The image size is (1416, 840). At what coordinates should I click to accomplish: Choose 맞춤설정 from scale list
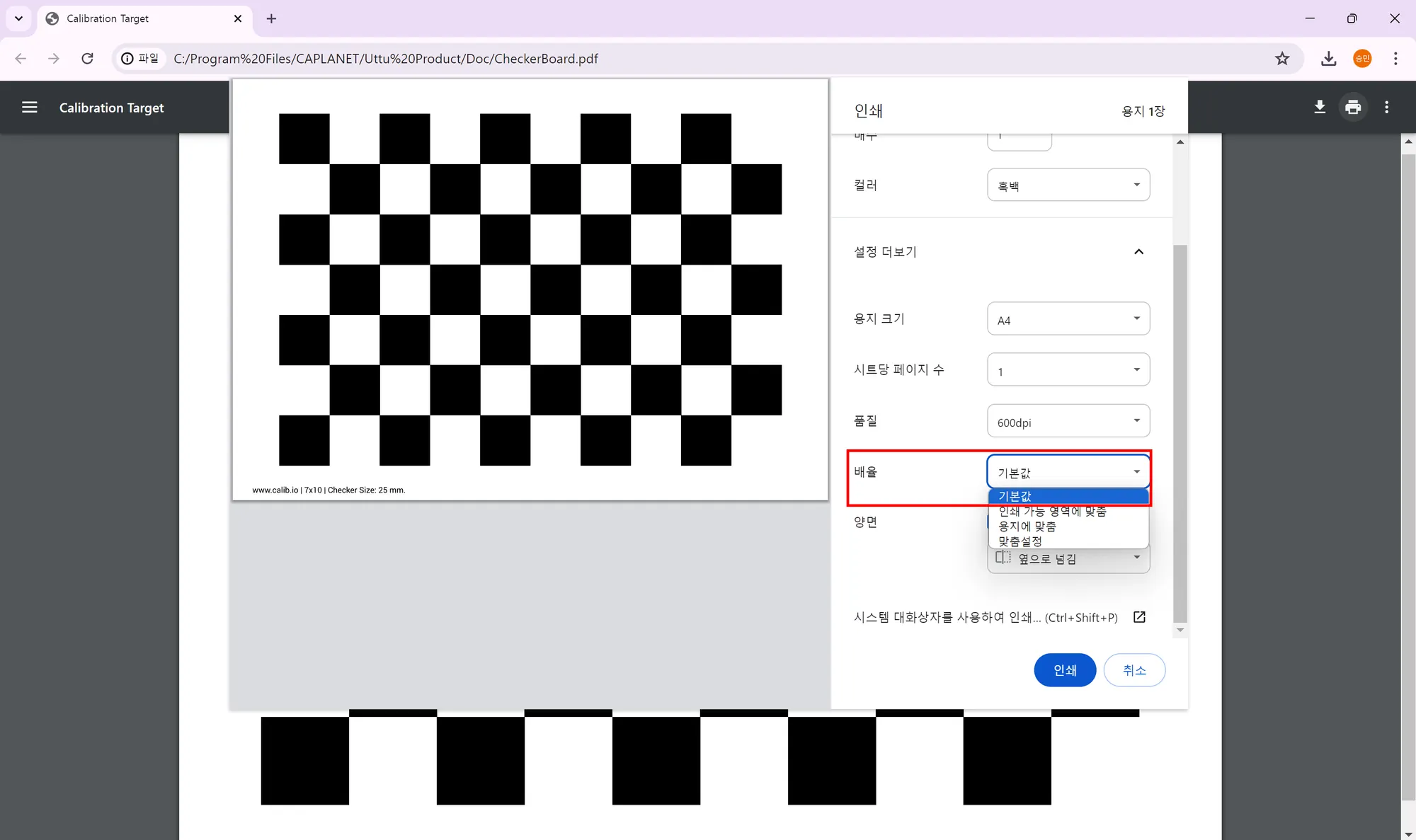(1020, 541)
